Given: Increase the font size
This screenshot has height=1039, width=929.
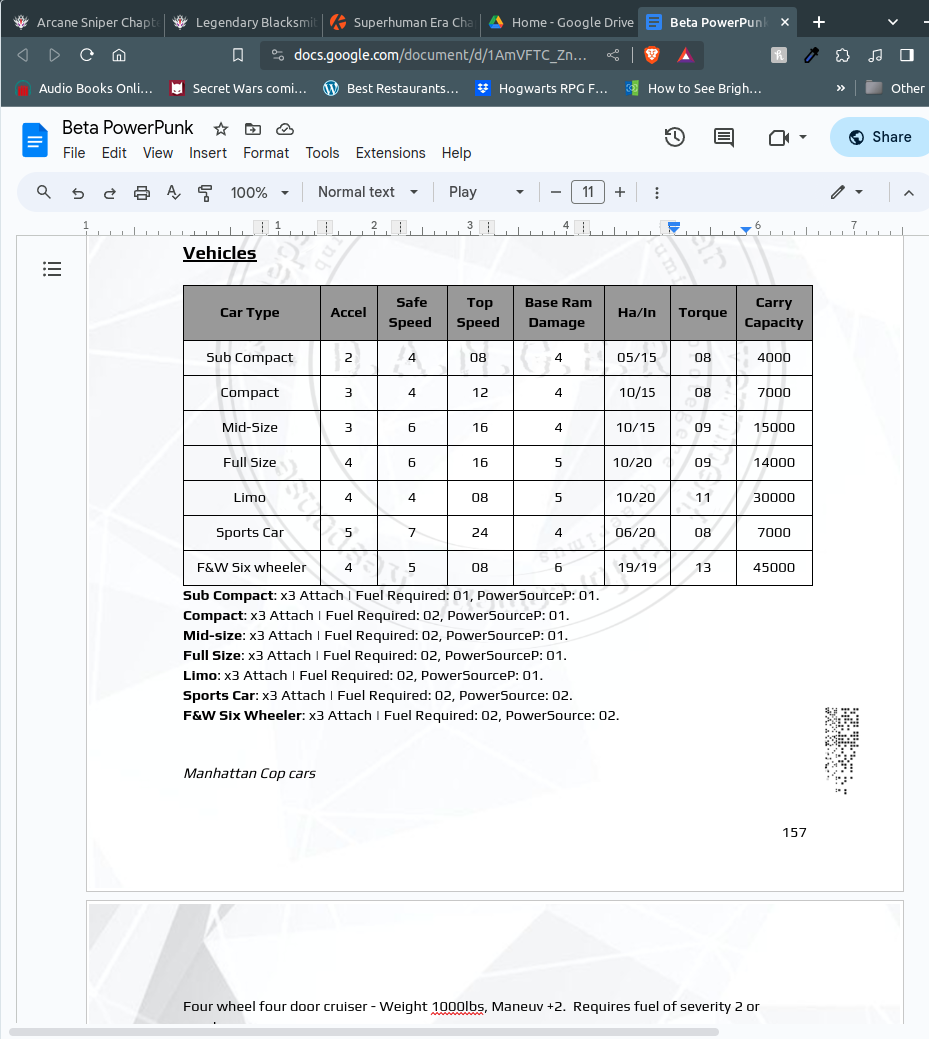Looking at the screenshot, I should pyautogui.click(x=620, y=192).
